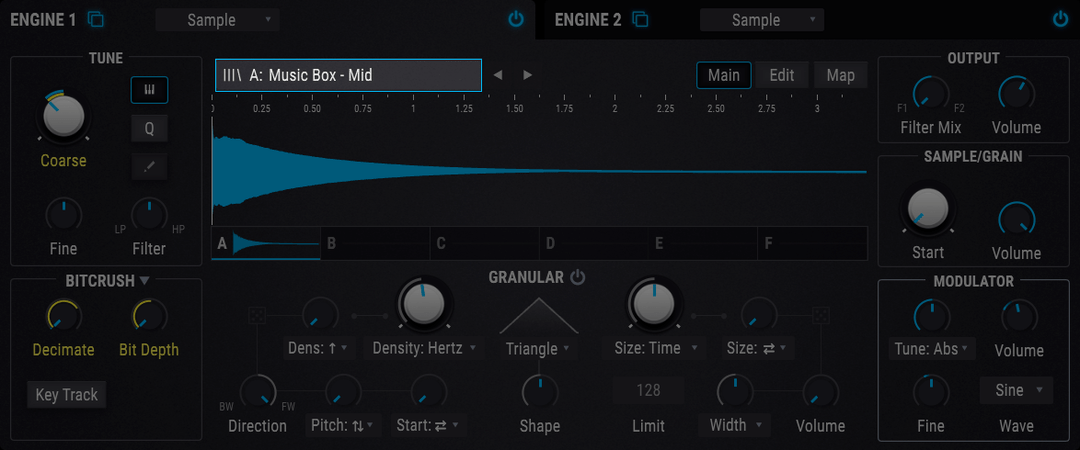1080x450 pixels.
Task: Click the Sample/Grain Start knob
Action: [x=928, y=207]
